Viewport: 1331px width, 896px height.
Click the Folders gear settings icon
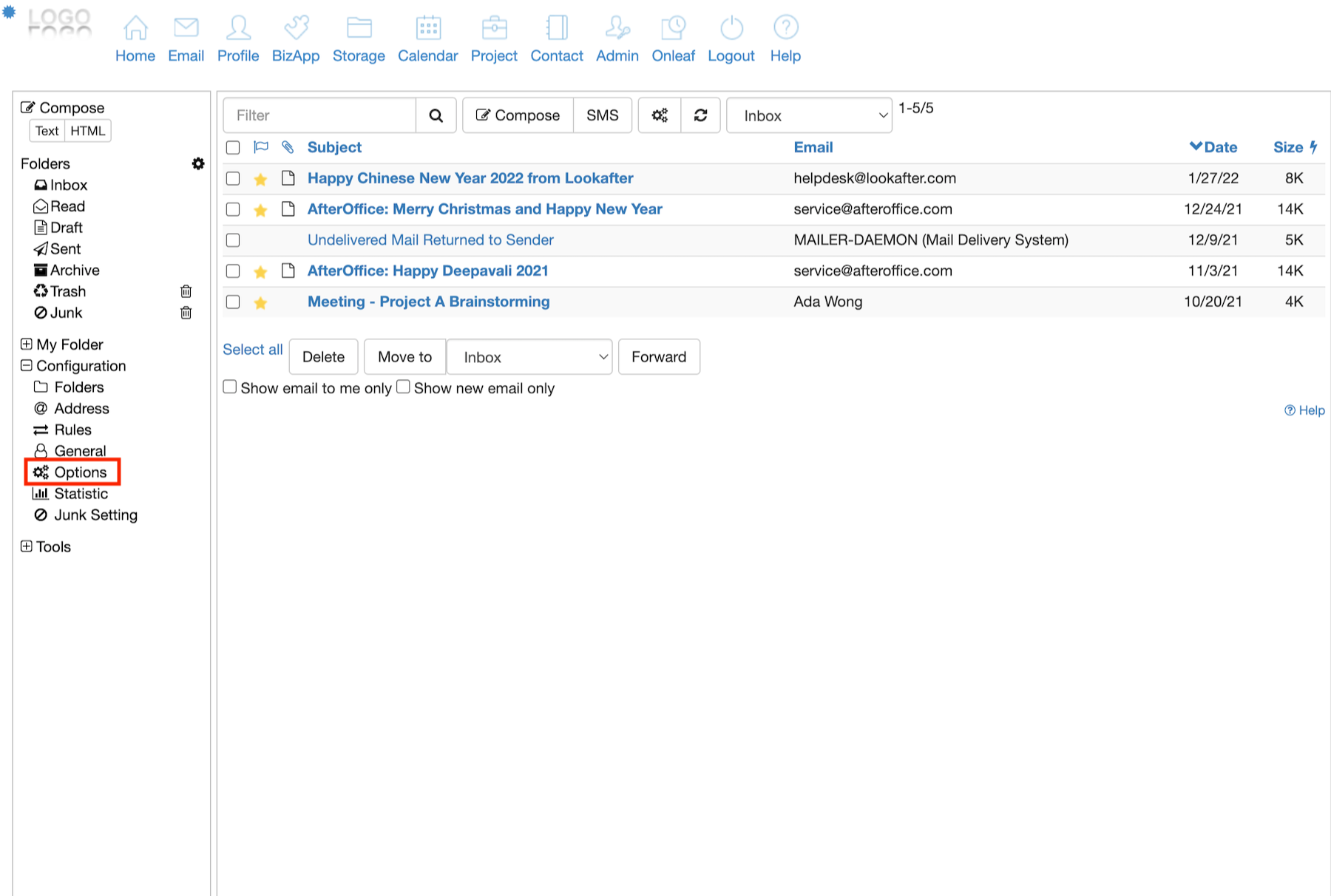tap(197, 163)
